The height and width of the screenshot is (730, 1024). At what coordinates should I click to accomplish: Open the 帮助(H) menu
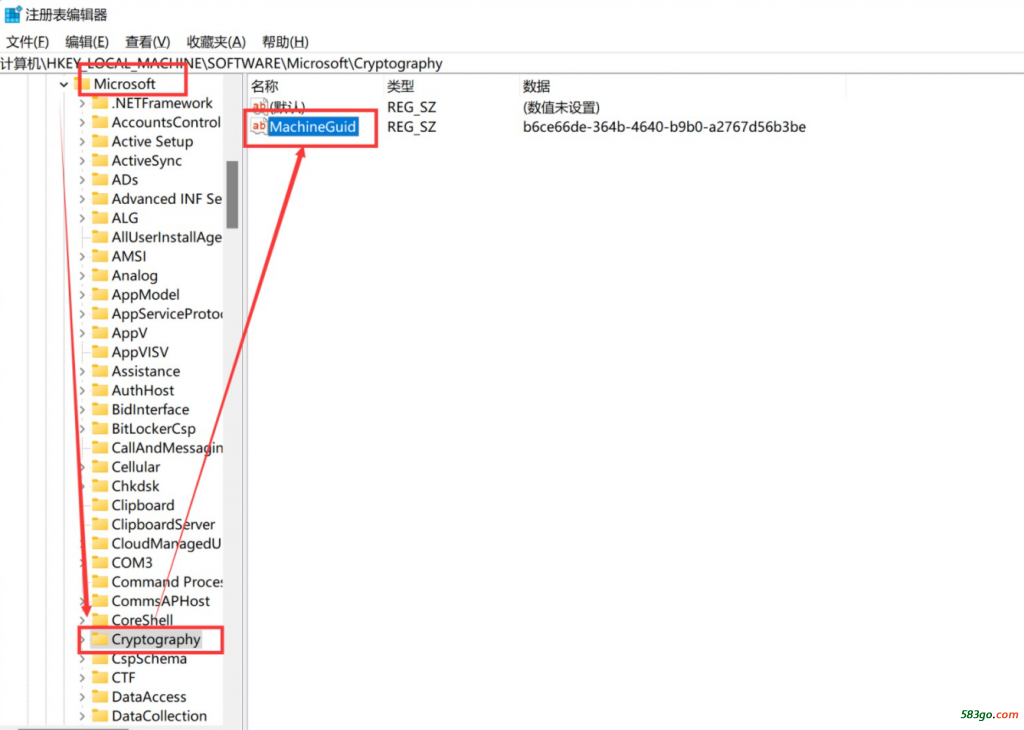[x=285, y=42]
